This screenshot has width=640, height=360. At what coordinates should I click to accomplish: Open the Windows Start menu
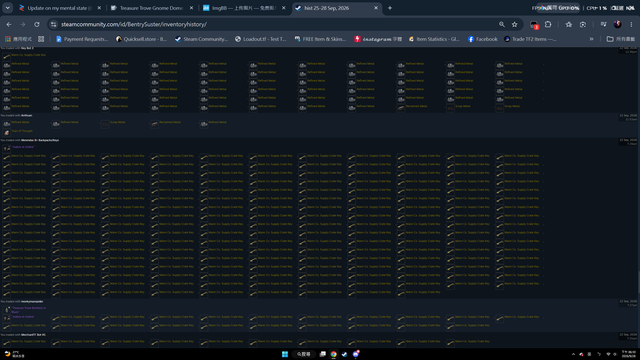point(285,354)
